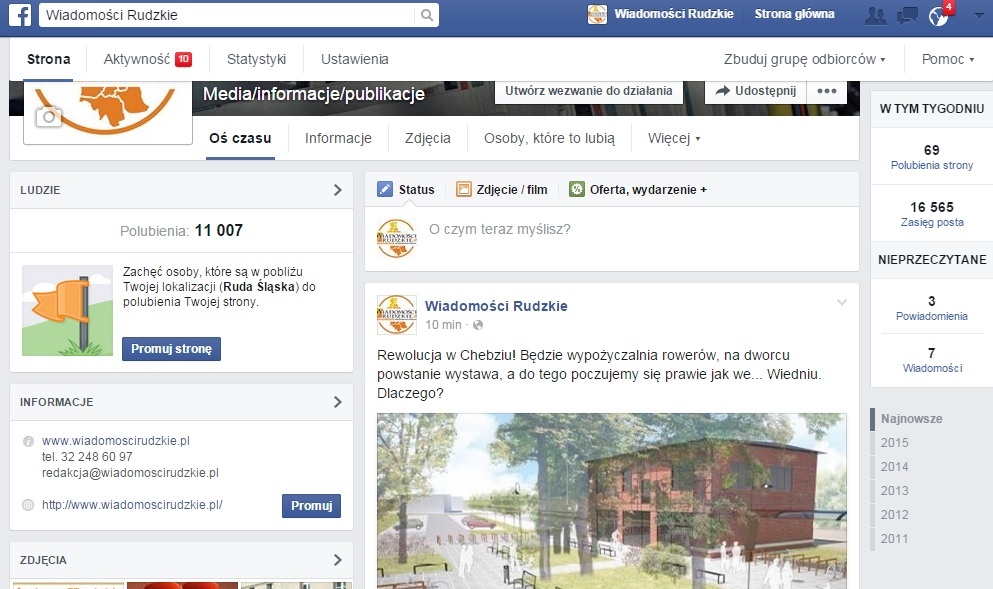Click the redakcja@wiadomoscirudzkie.pl email text
The height and width of the screenshot is (589, 993).
[130, 472]
